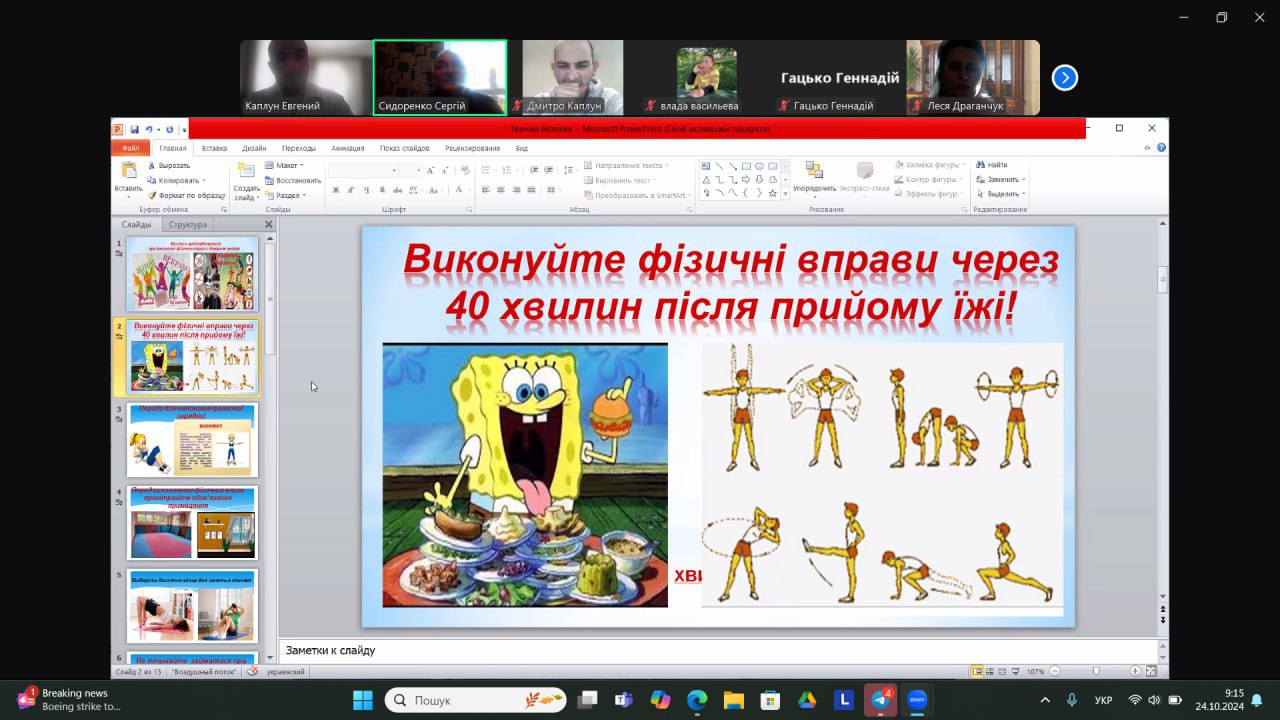Click the zoom out minus button

(1054, 671)
